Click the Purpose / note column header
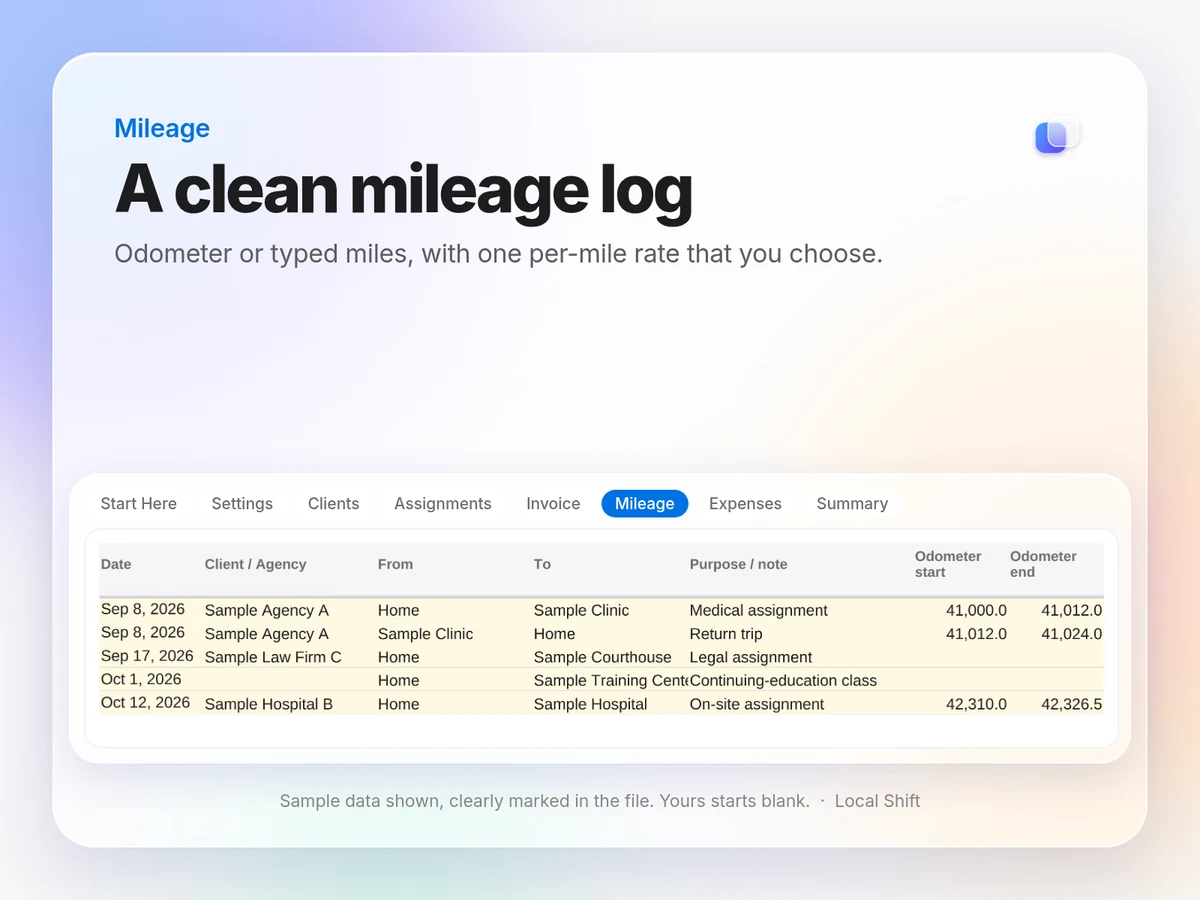The image size is (1200, 900). pos(738,564)
